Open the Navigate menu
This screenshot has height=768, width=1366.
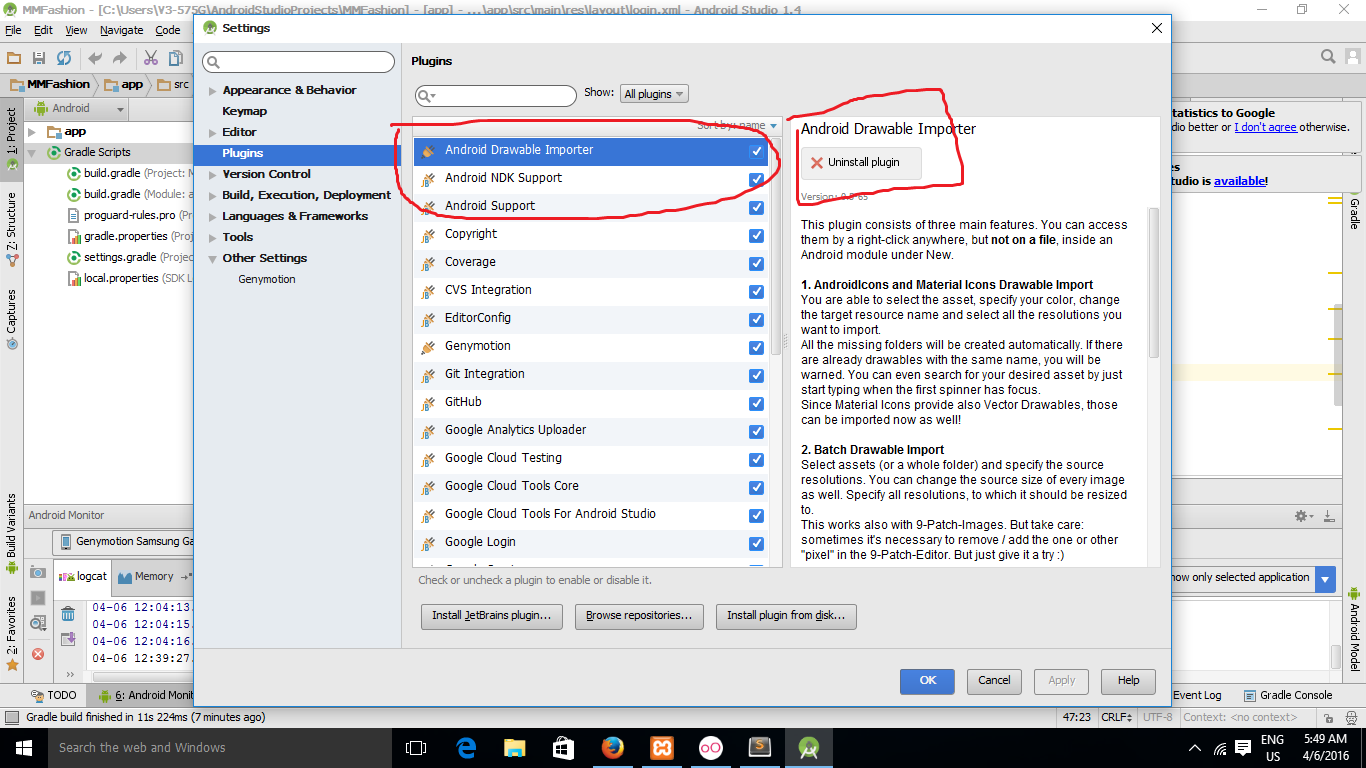121,30
